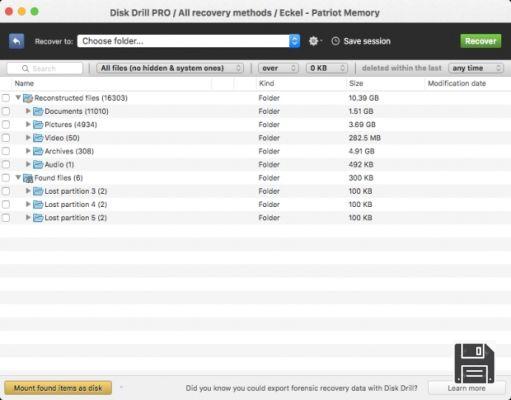The height and width of the screenshot is (400, 511).
Task: Select the 282.5 MB size cell
Action: [365, 138]
